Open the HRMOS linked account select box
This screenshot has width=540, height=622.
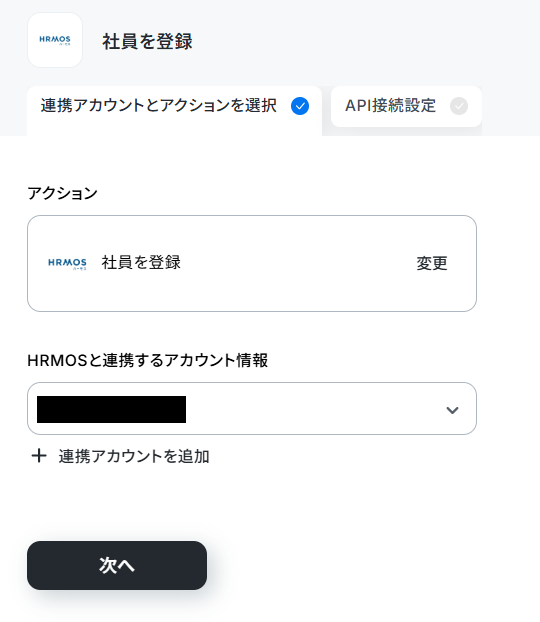pos(252,409)
